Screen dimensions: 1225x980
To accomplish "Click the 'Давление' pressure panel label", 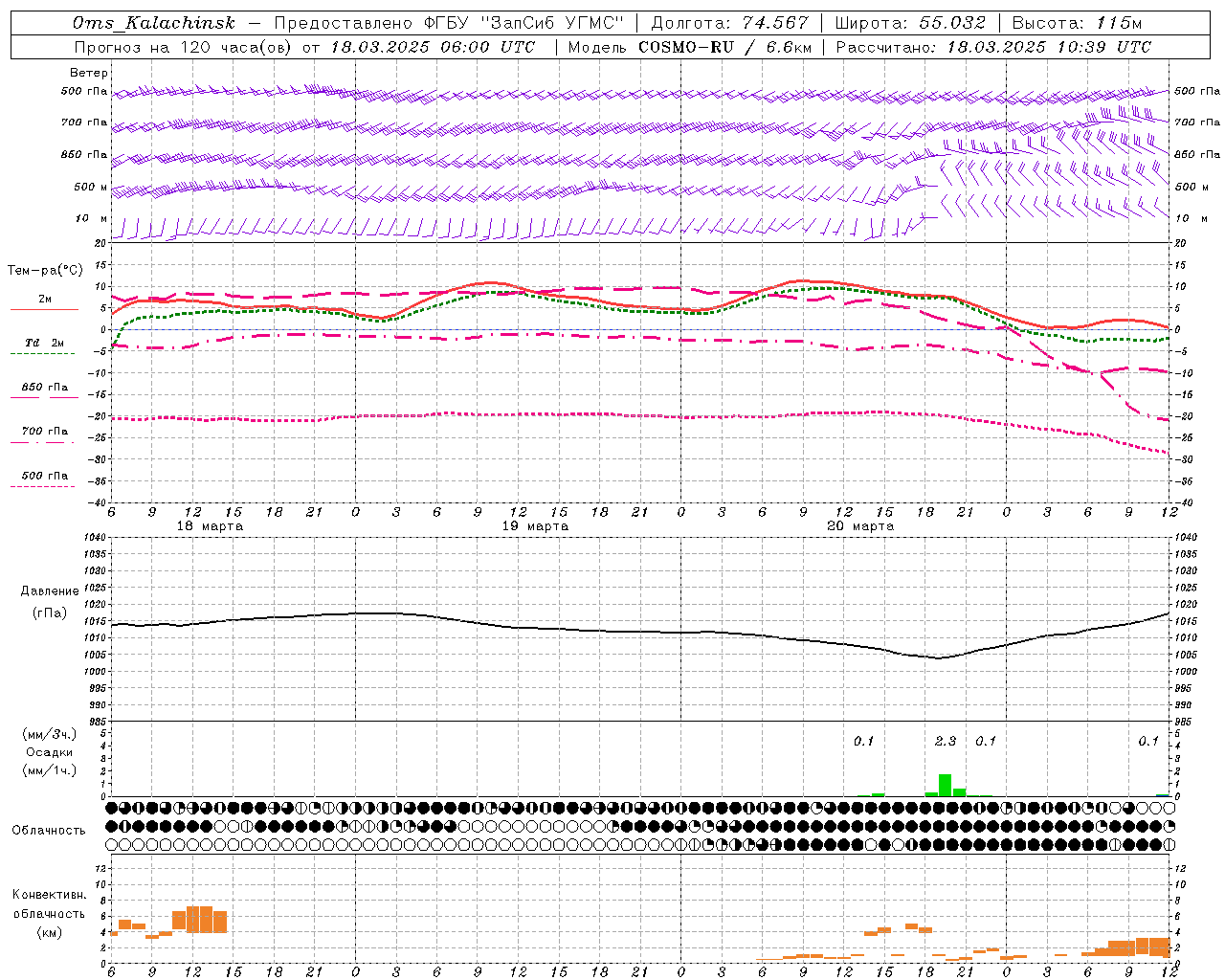I will coord(50,591).
